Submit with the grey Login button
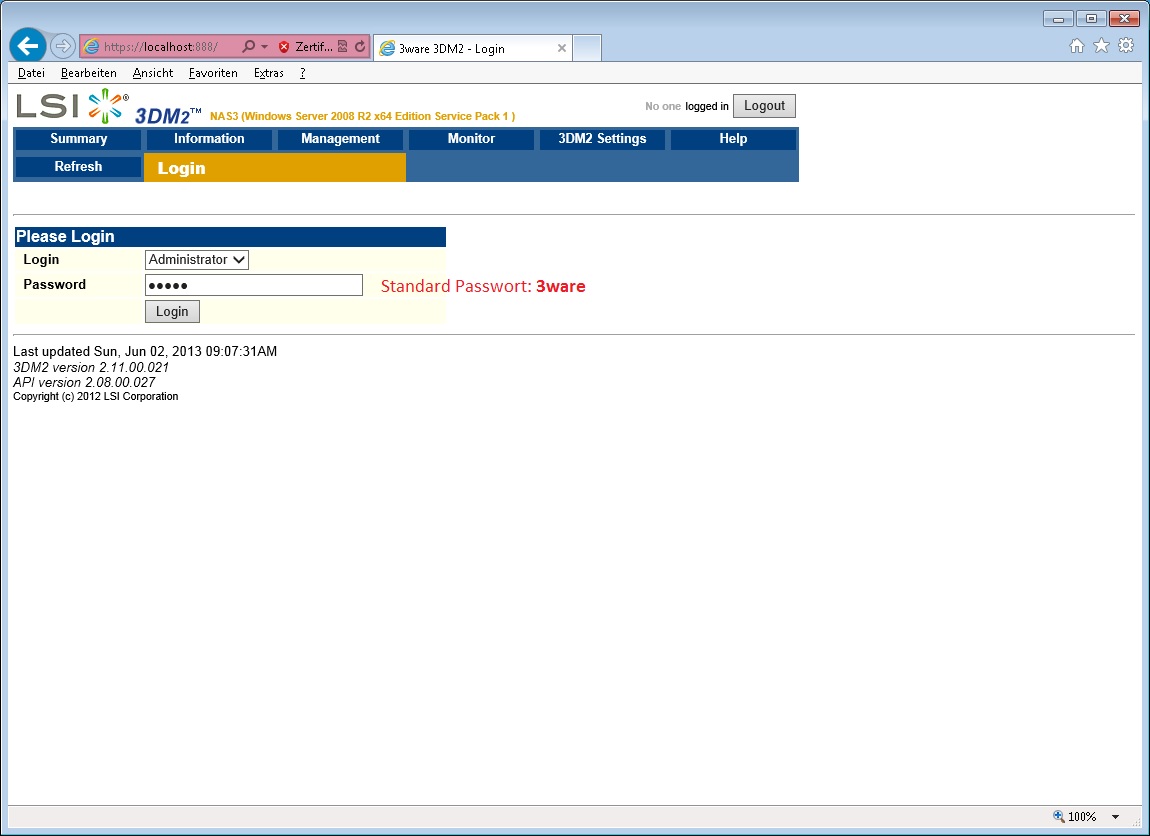 tap(172, 312)
